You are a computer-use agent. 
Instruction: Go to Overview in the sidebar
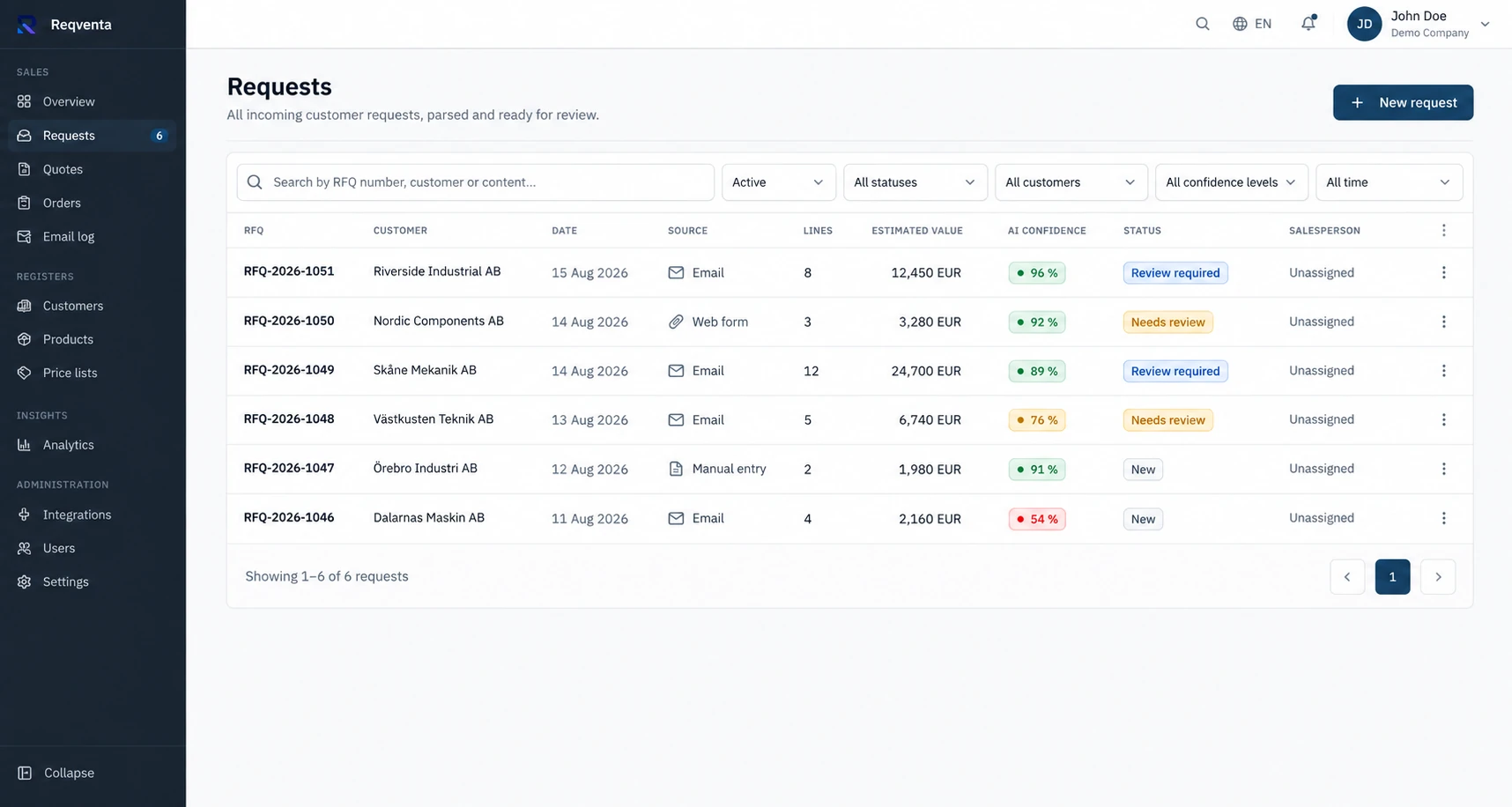coord(92,101)
